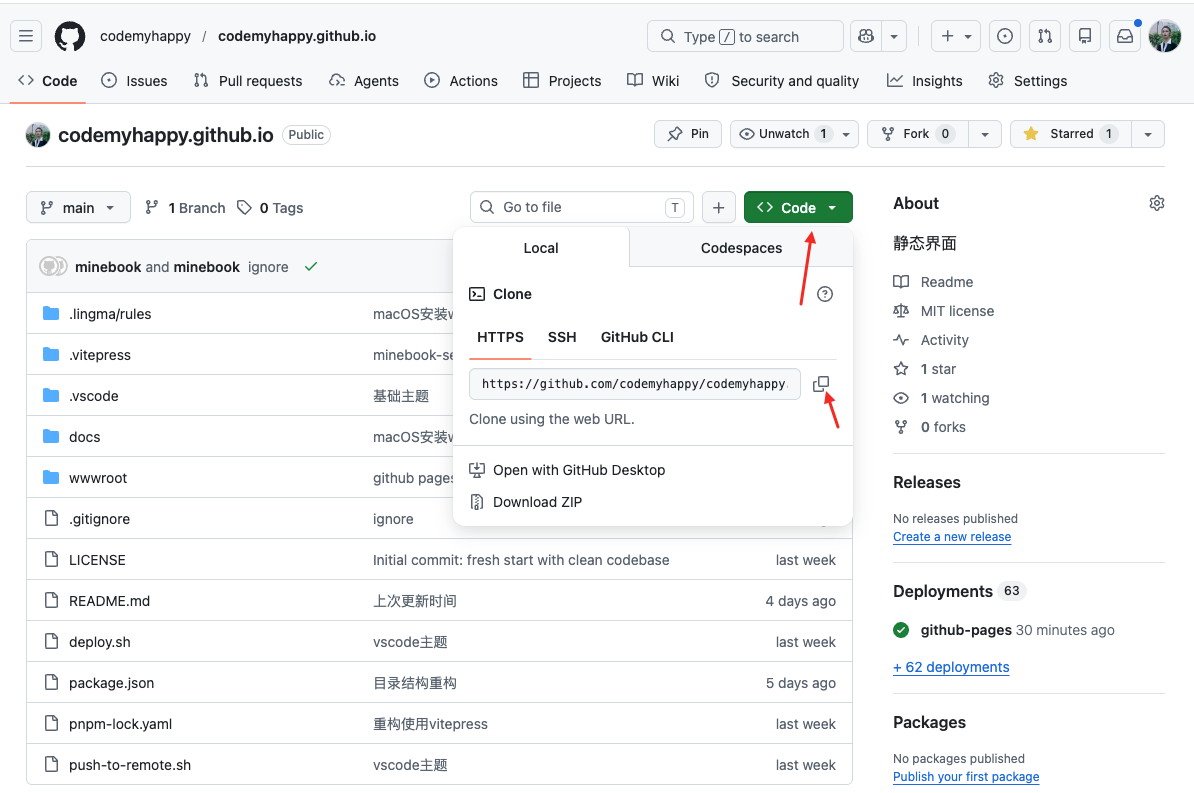Open the .vitepress folder
1194x793 pixels.
(100, 355)
